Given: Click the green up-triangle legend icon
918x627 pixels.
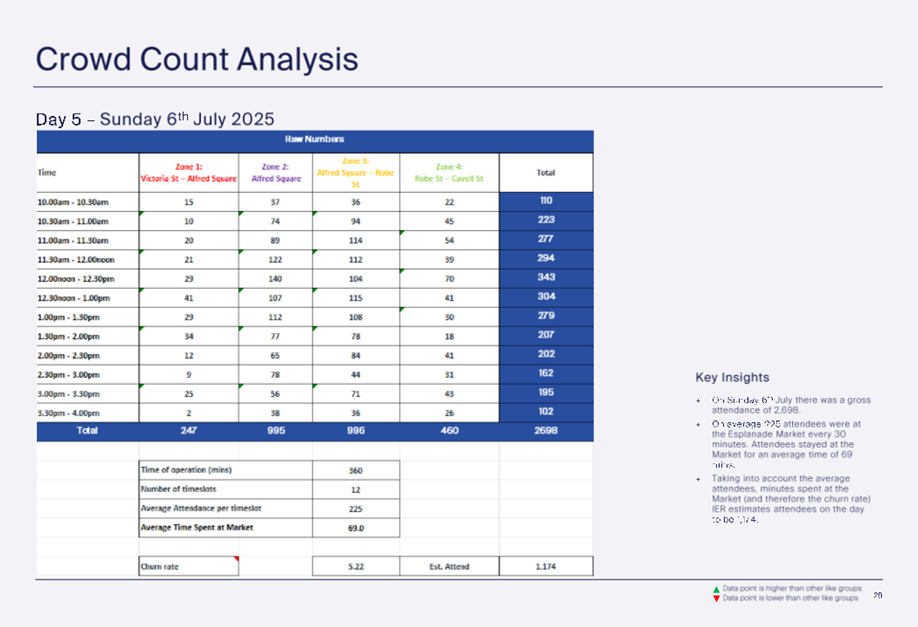Looking at the screenshot, I should pos(715,590).
